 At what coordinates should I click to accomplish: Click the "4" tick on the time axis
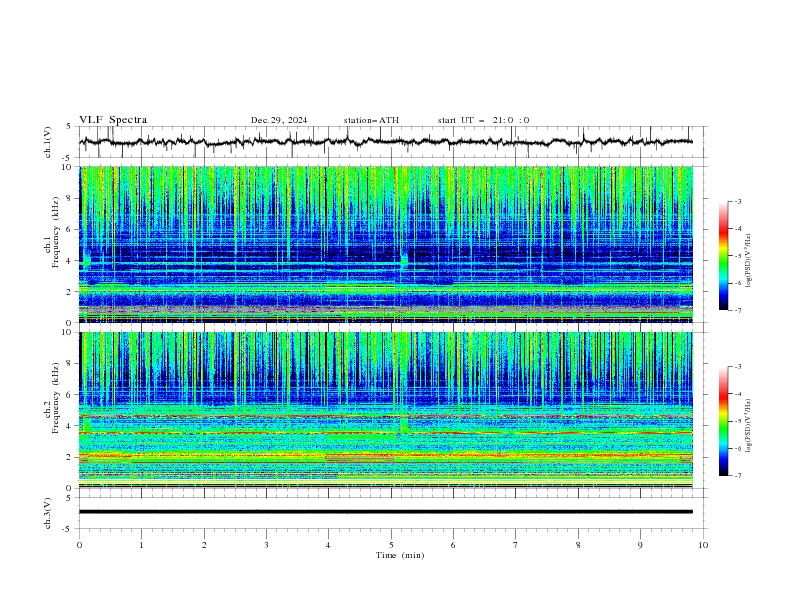[328, 545]
